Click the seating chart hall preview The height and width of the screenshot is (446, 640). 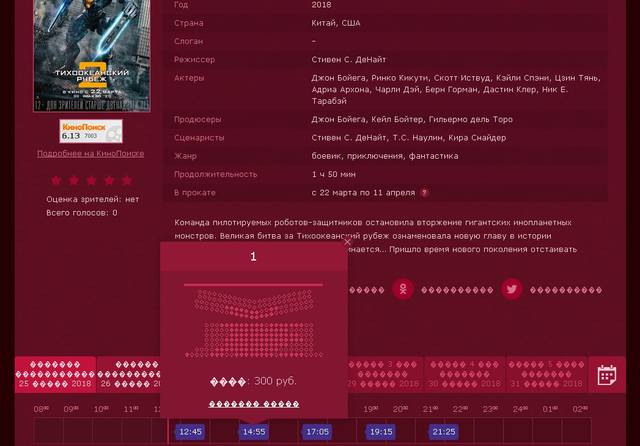click(x=254, y=322)
